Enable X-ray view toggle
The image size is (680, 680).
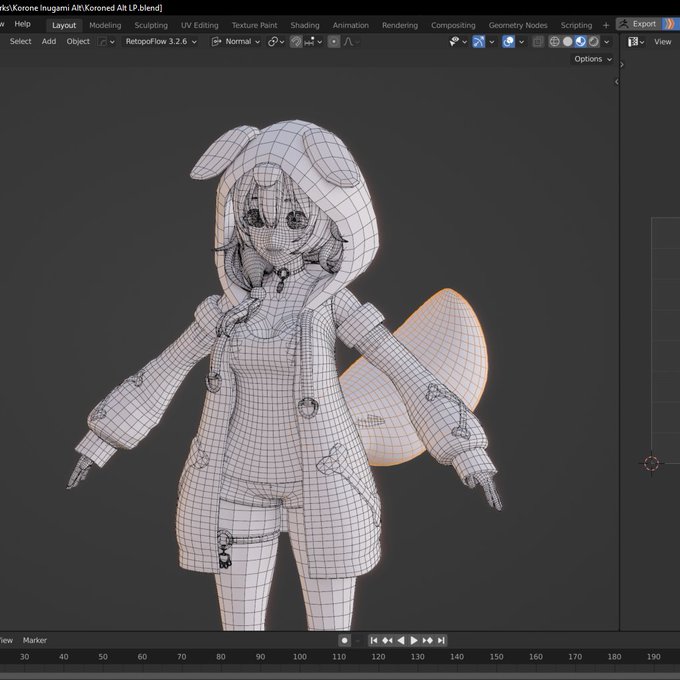pyautogui.click(x=539, y=42)
